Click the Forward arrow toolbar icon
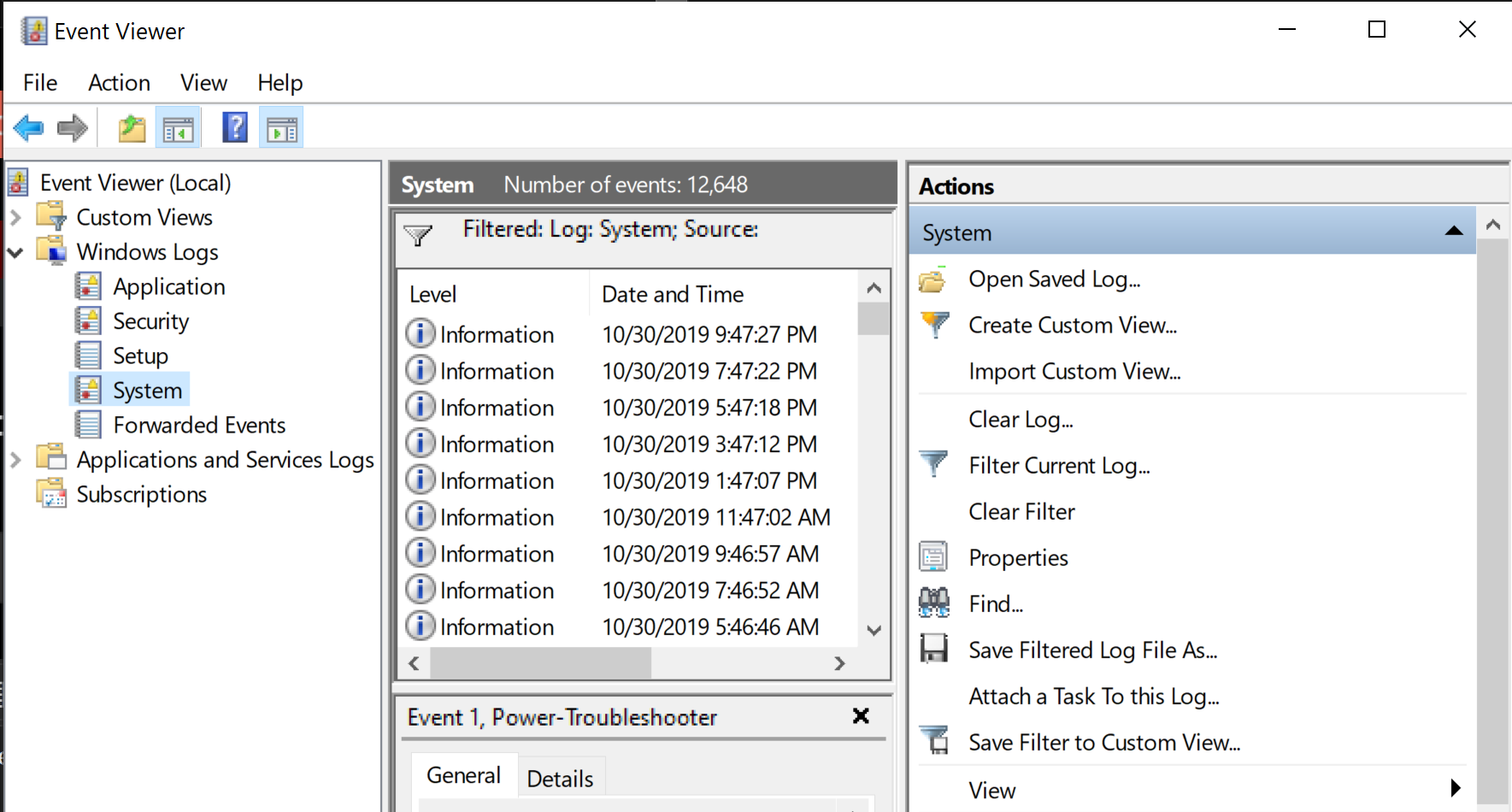Image resolution: width=1512 pixels, height=812 pixels. [x=73, y=128]
